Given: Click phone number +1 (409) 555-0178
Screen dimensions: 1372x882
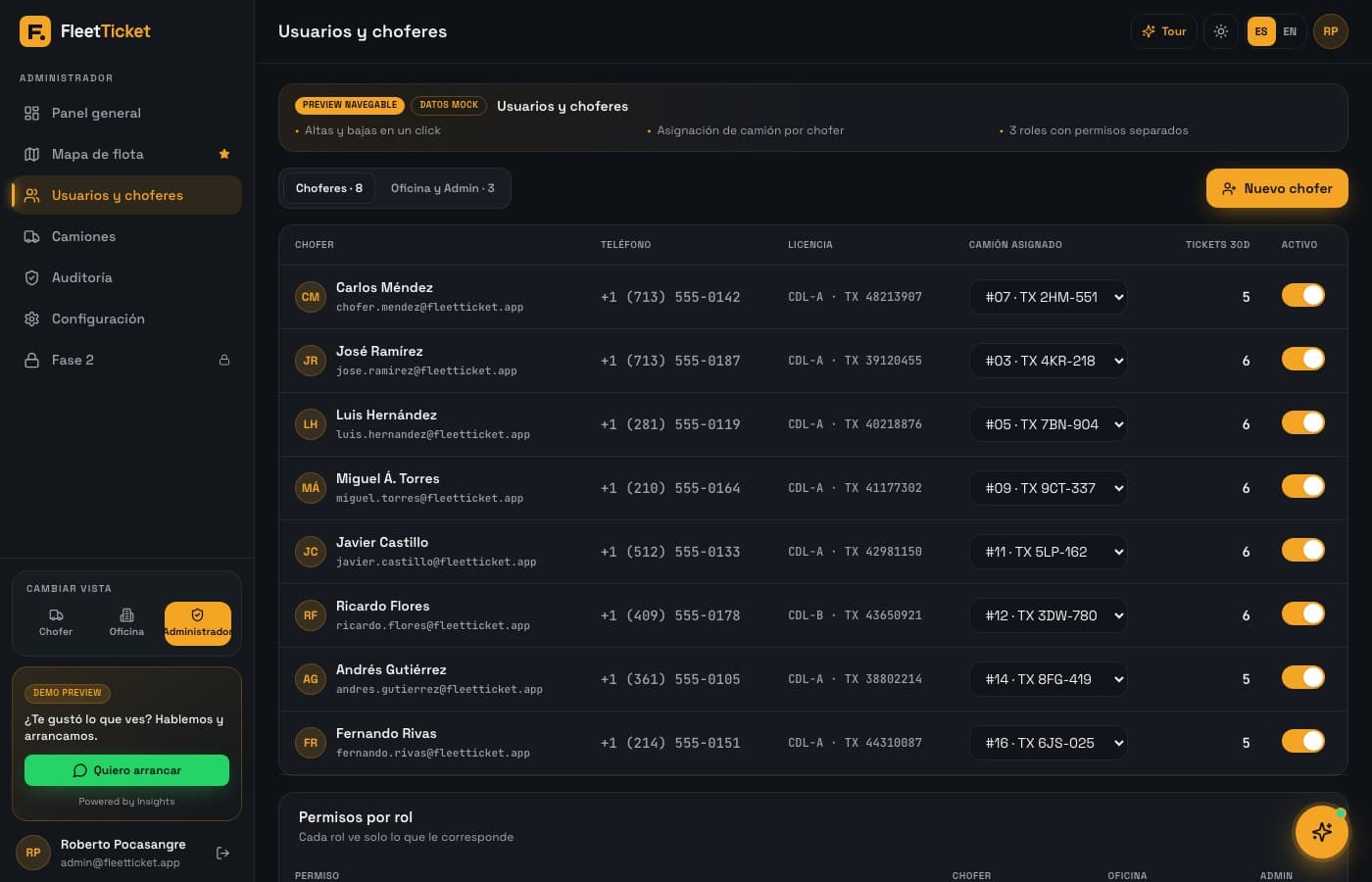Looking at the screenshot, I should click(670, 615).
